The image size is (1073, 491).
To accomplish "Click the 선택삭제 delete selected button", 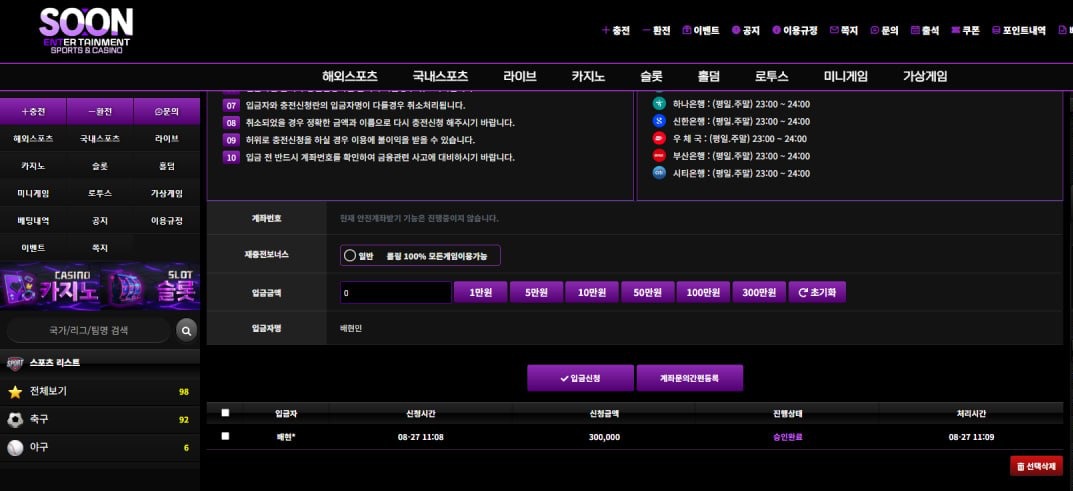I will tap(1036, 466).
